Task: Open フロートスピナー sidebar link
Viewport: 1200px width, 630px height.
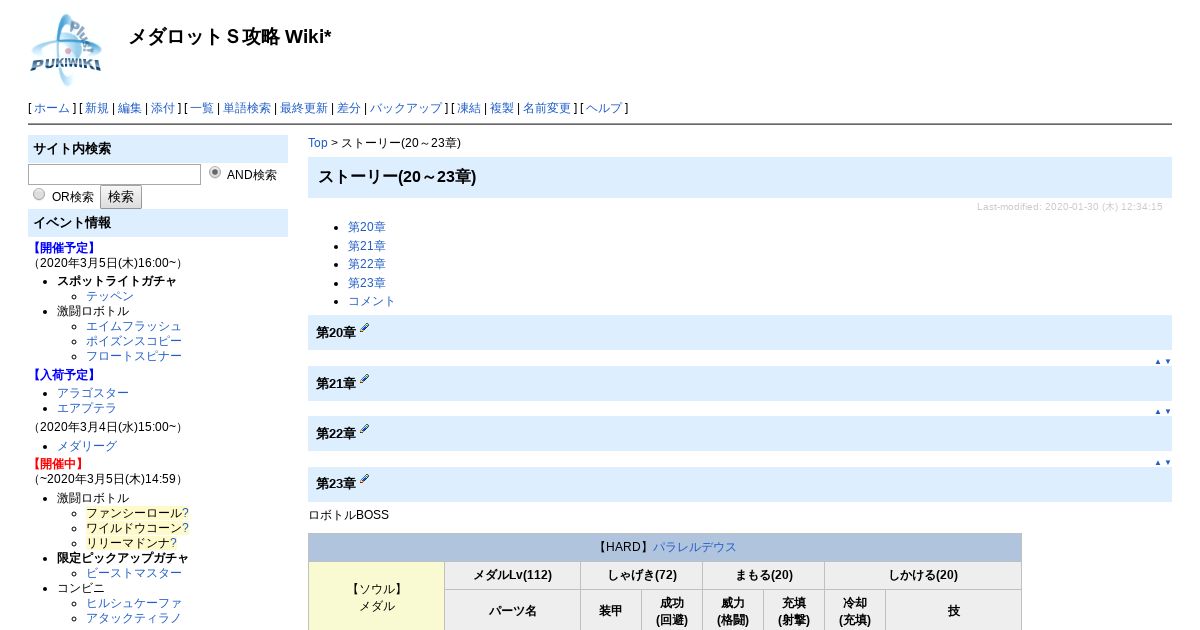Action: pyautogui.click(x=134, y=356)
